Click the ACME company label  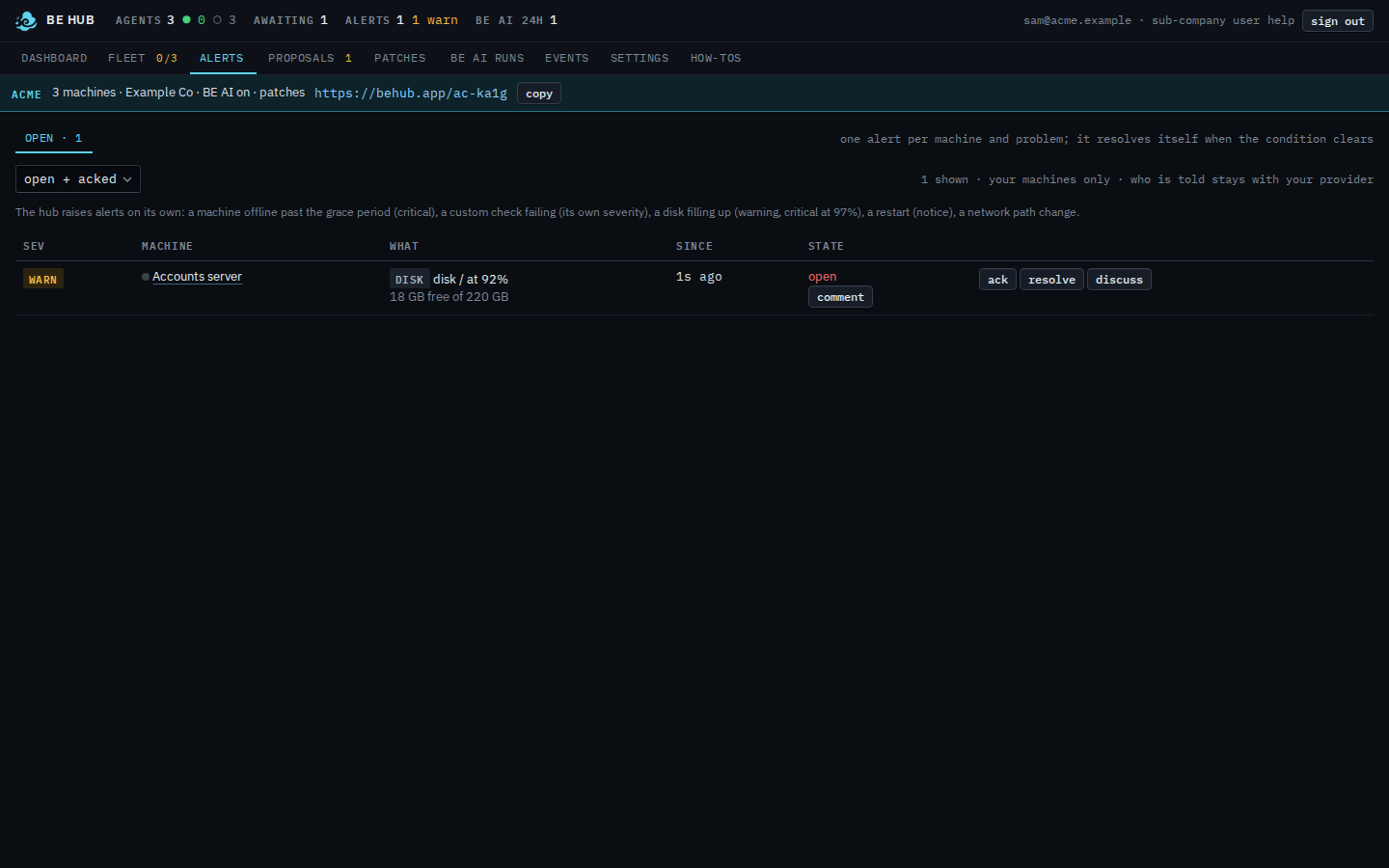pos(26,95)
